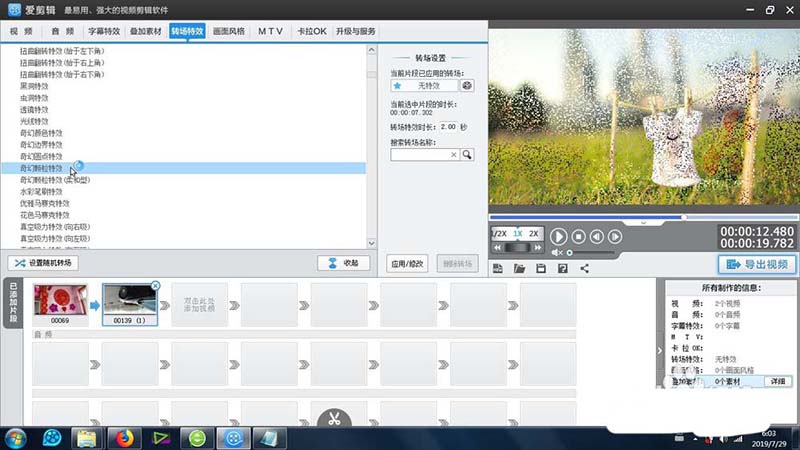Click the magnifier to search transition names

pyautogui.click(x=467, y=155)
